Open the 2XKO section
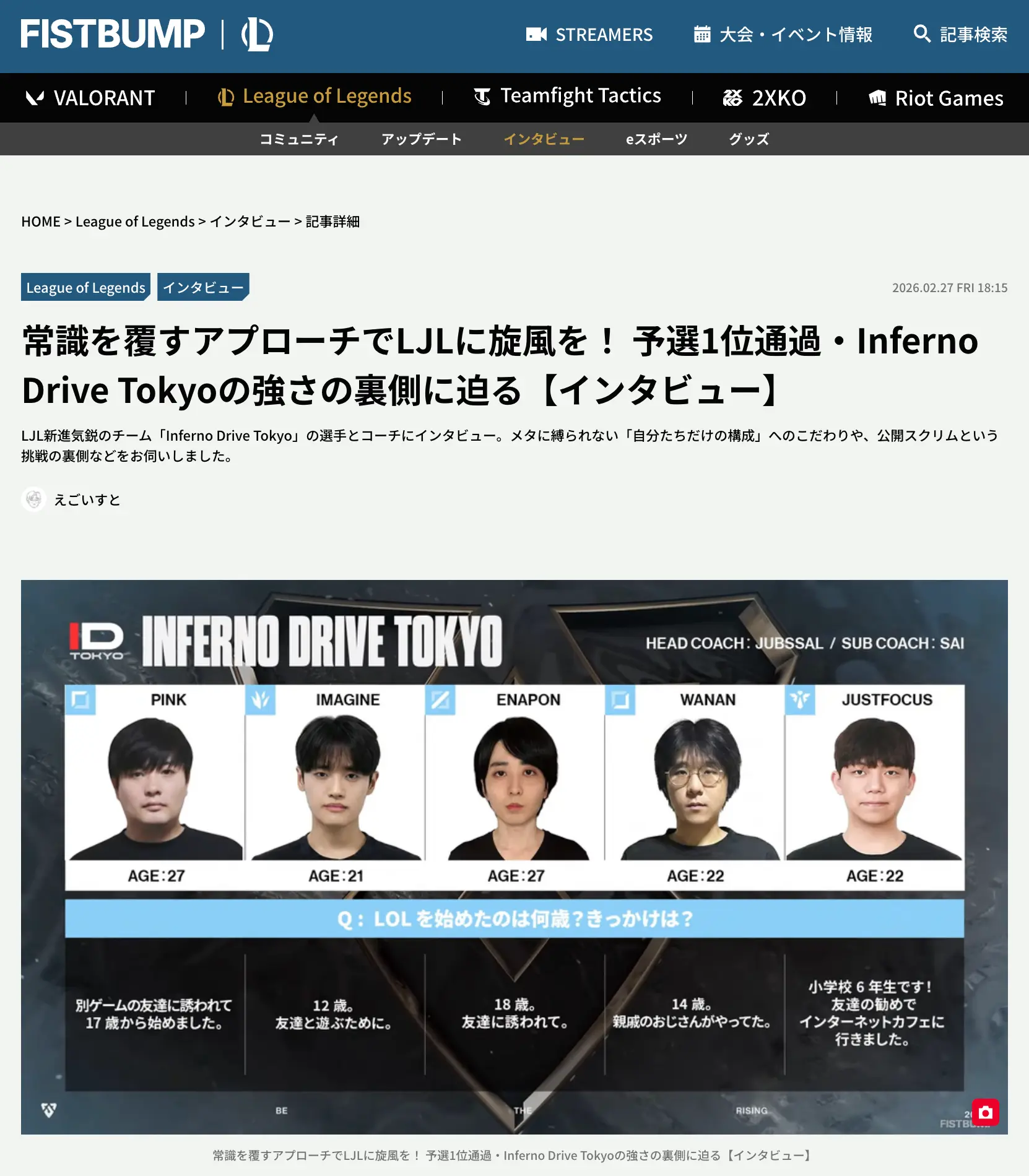 [x=765, y=98]
